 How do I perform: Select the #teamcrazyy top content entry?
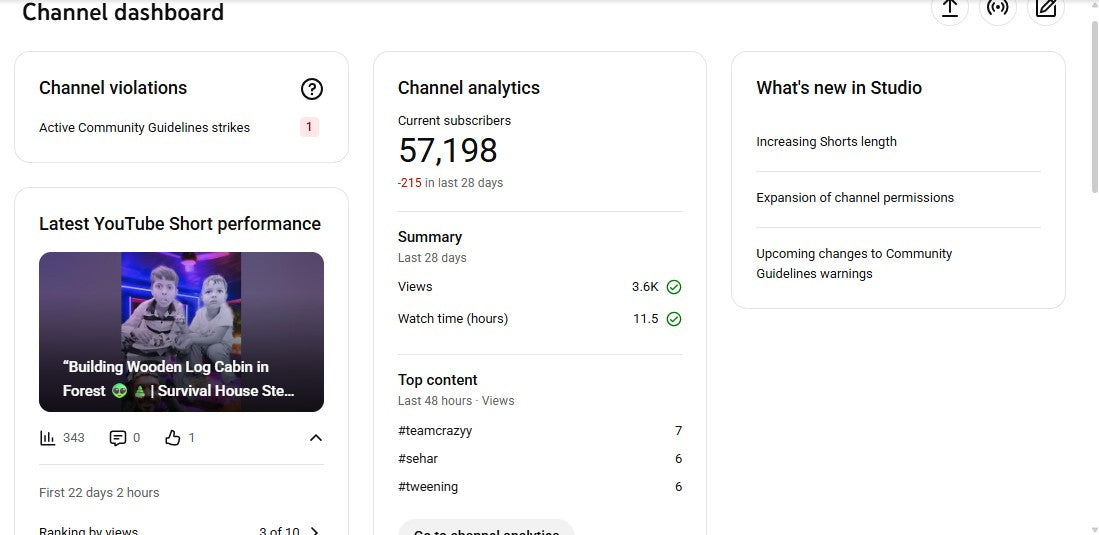click(435, 431)
